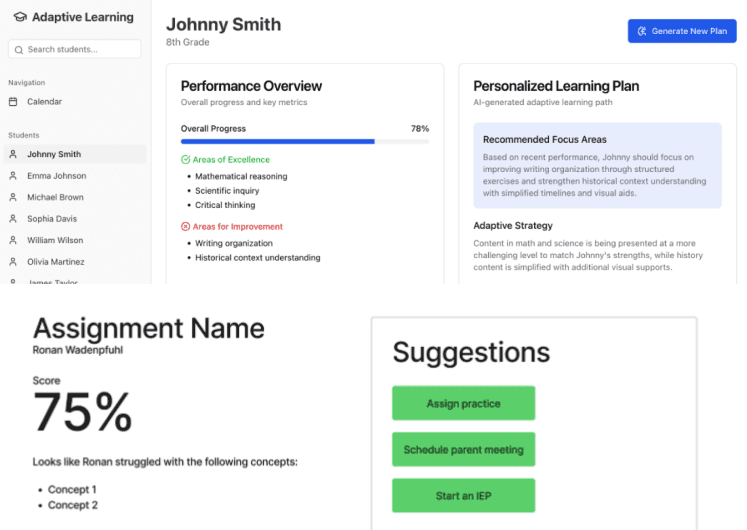Click the Concept 1 list item
Viewport: 747px width, 530px height.
[72, 490]
